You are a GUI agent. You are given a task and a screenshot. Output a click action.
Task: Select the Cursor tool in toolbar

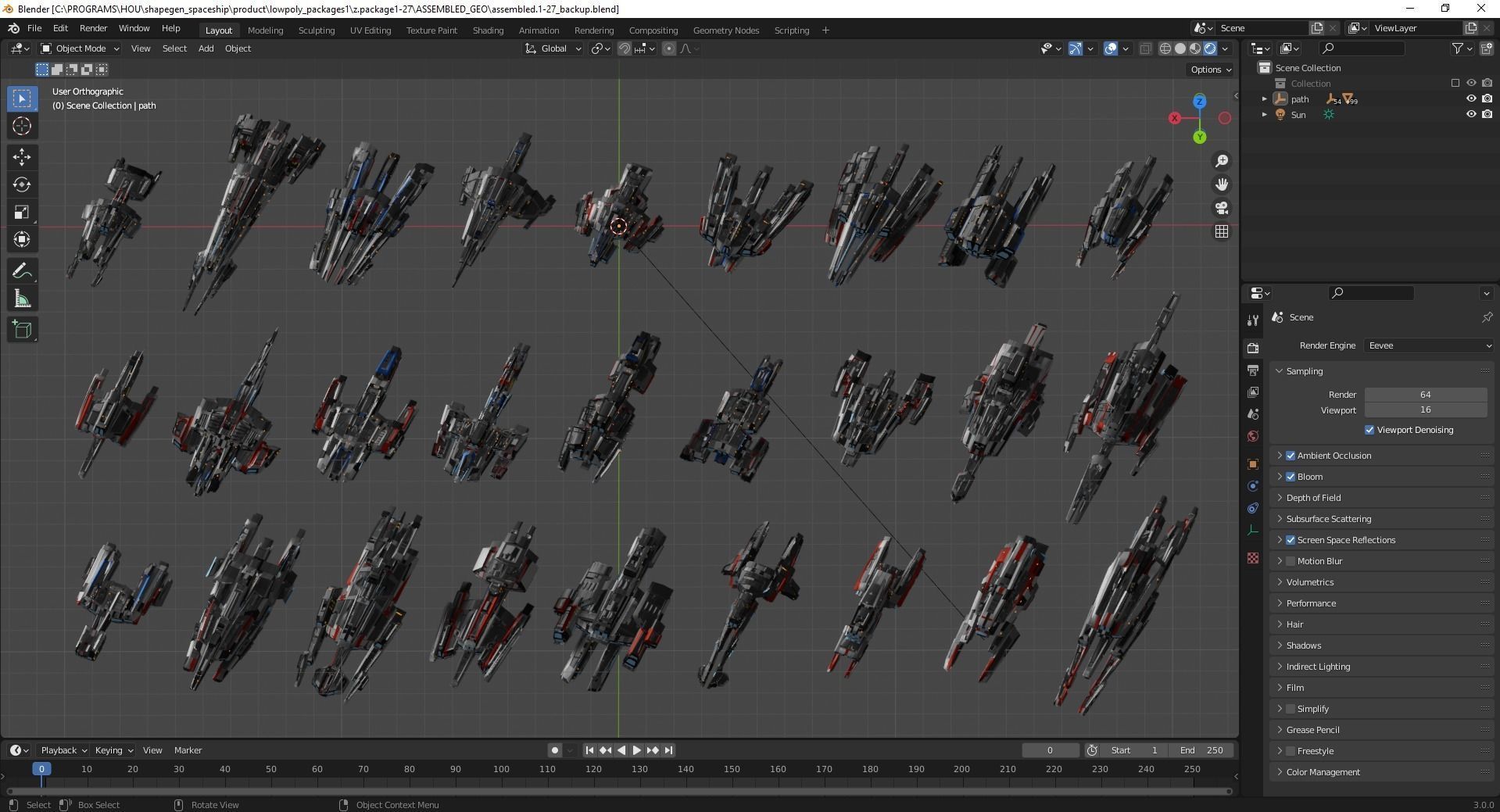(22, 126)
